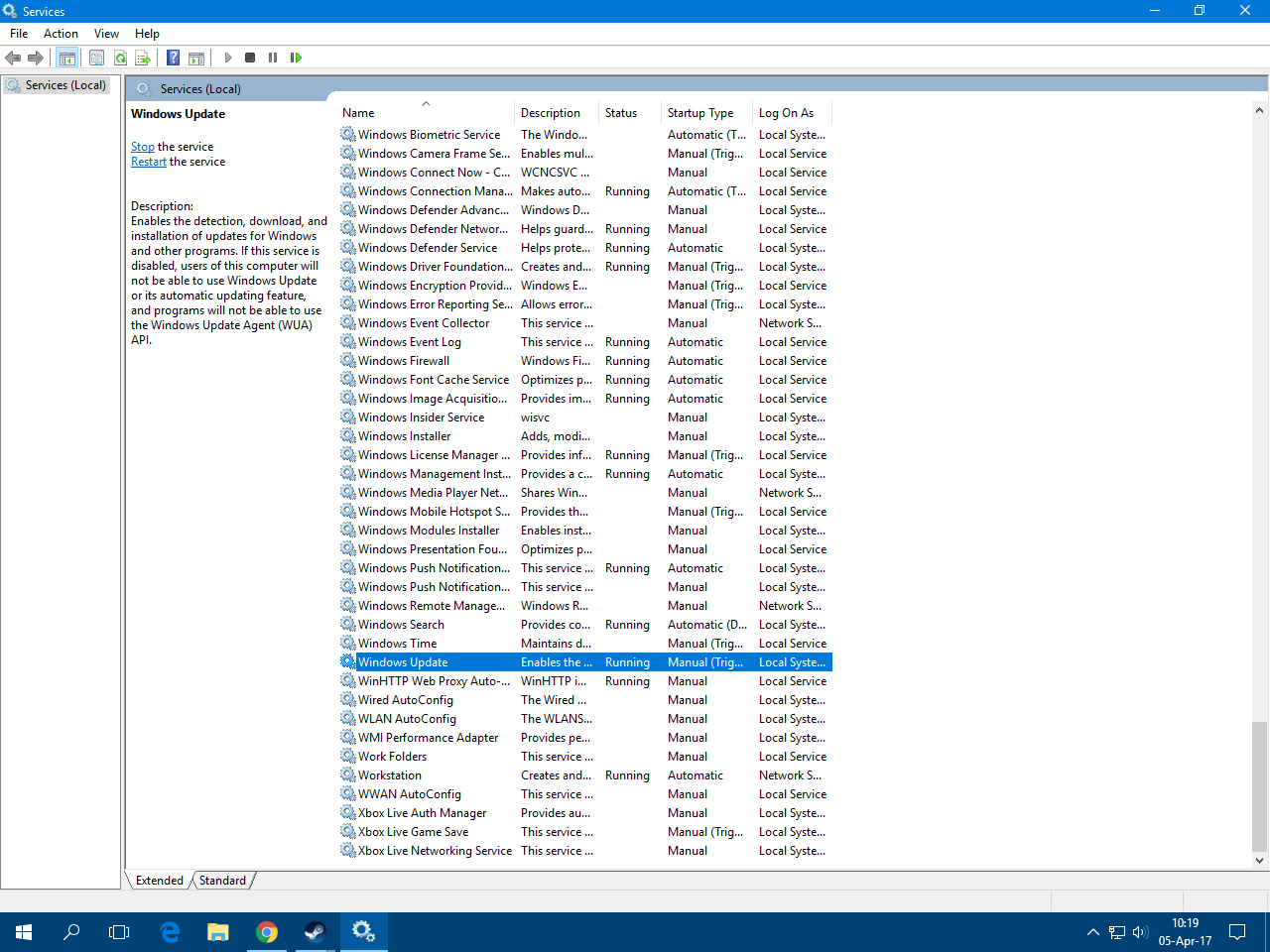The width and height of the screenshot is (1270, 952).
Task: Open File Explorer from taskbar
Action: [x=218, y=932]
